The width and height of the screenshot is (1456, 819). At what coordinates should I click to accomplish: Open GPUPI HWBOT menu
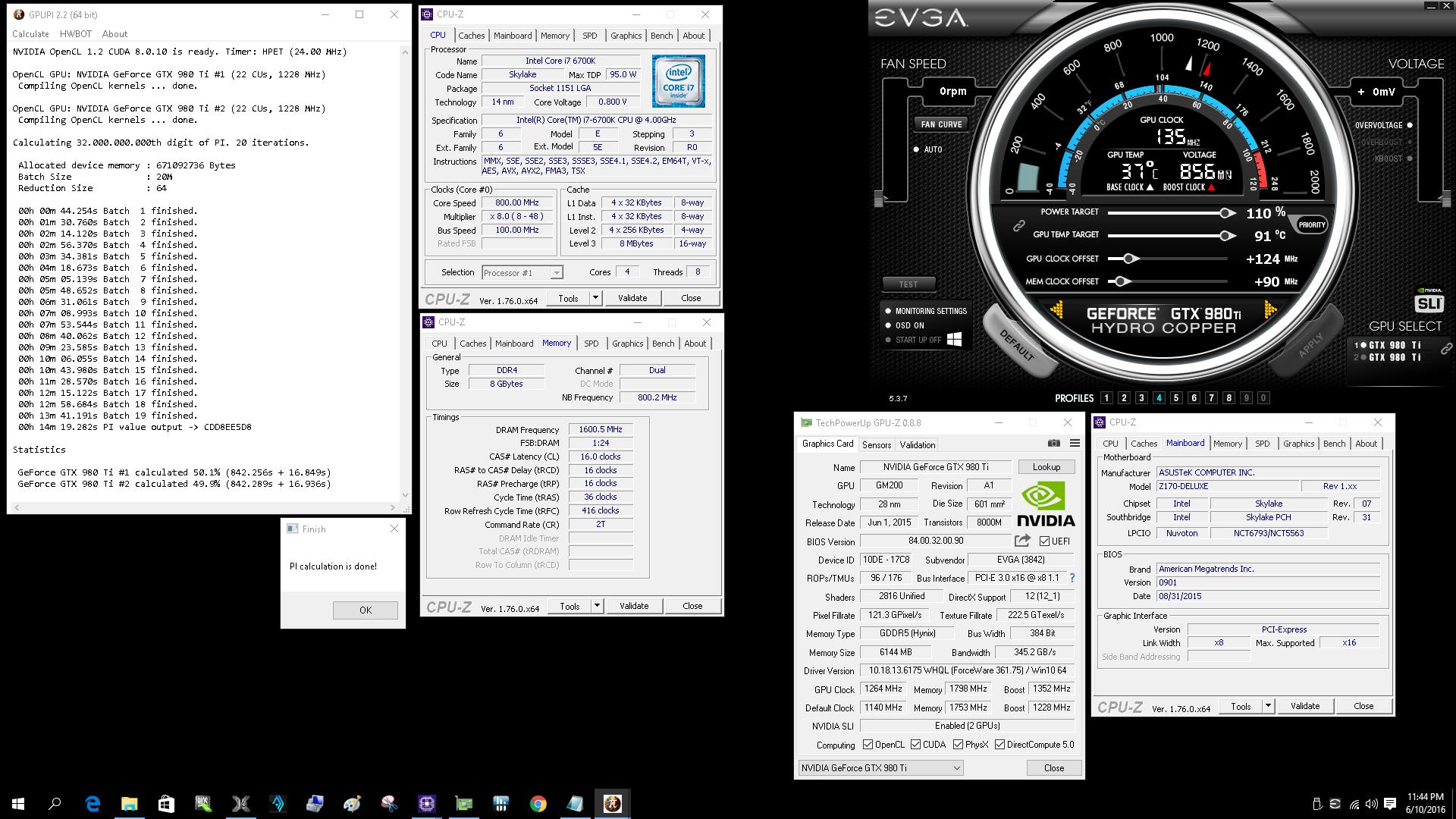pyautogui.click(x=76, y=34)
